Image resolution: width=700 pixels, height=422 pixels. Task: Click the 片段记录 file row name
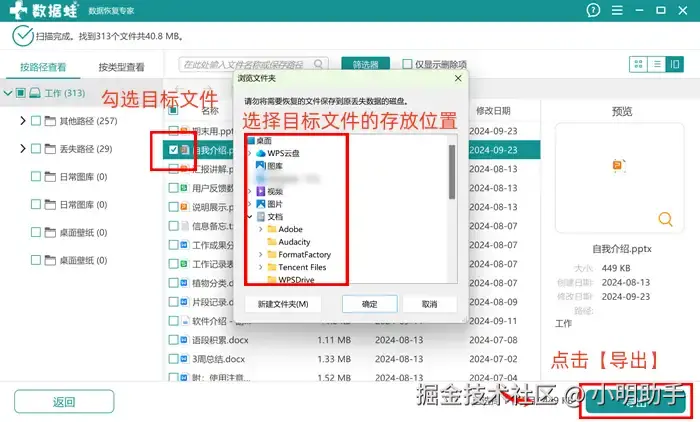[x=212, y=302]
